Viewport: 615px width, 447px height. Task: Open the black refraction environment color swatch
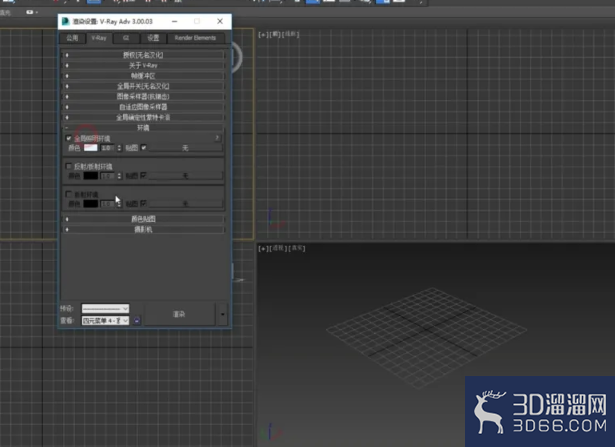[x=91, y=204]
